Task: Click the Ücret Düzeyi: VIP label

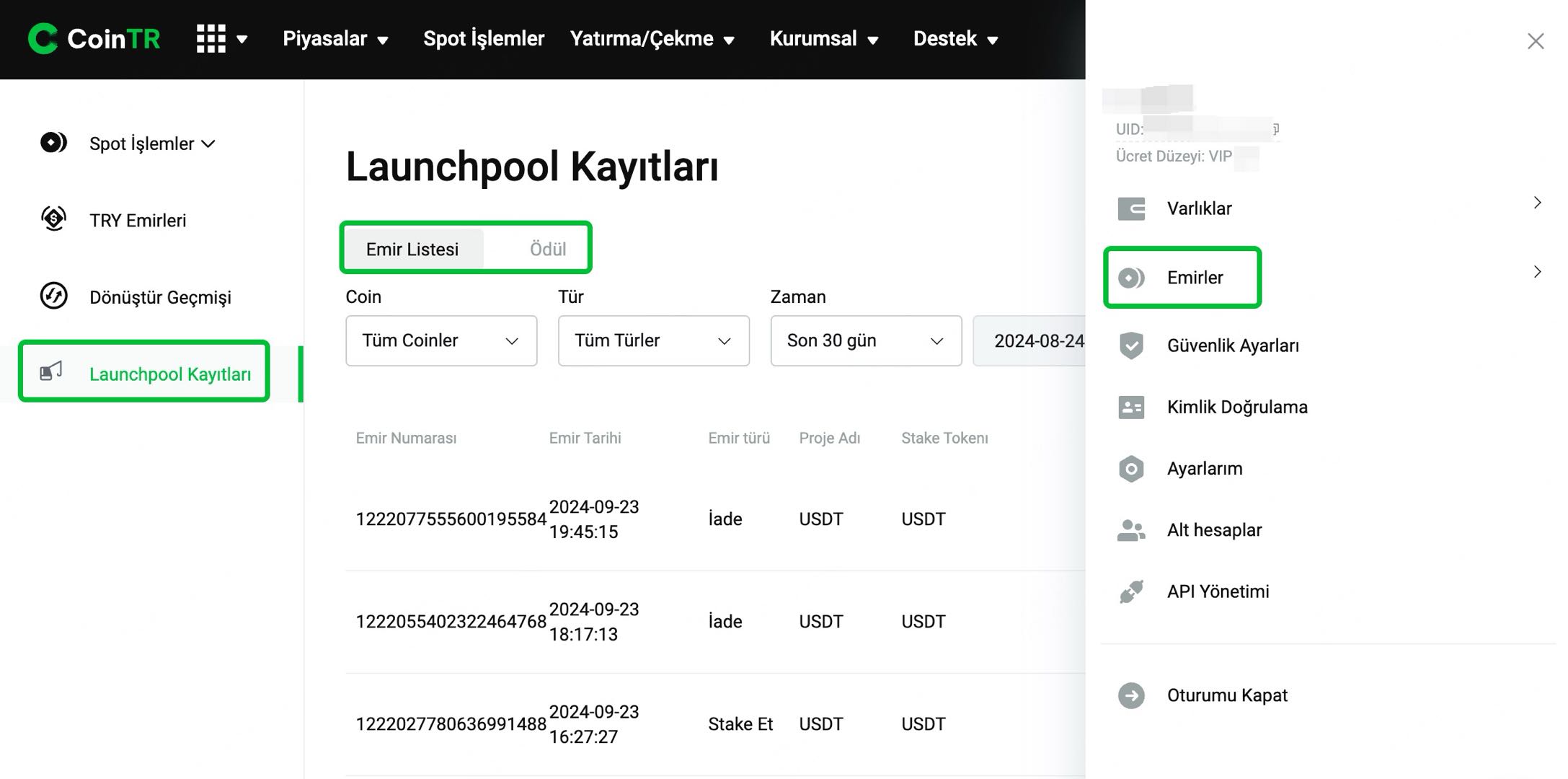Action: (1174, 157)
